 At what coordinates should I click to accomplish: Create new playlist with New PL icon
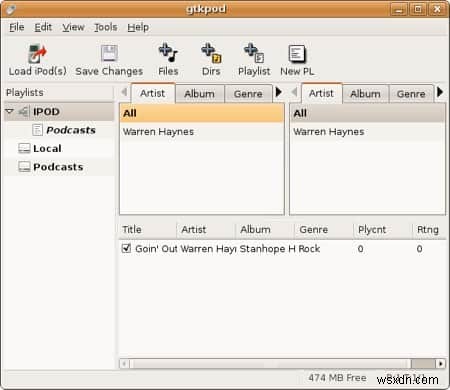coord(297,53)
